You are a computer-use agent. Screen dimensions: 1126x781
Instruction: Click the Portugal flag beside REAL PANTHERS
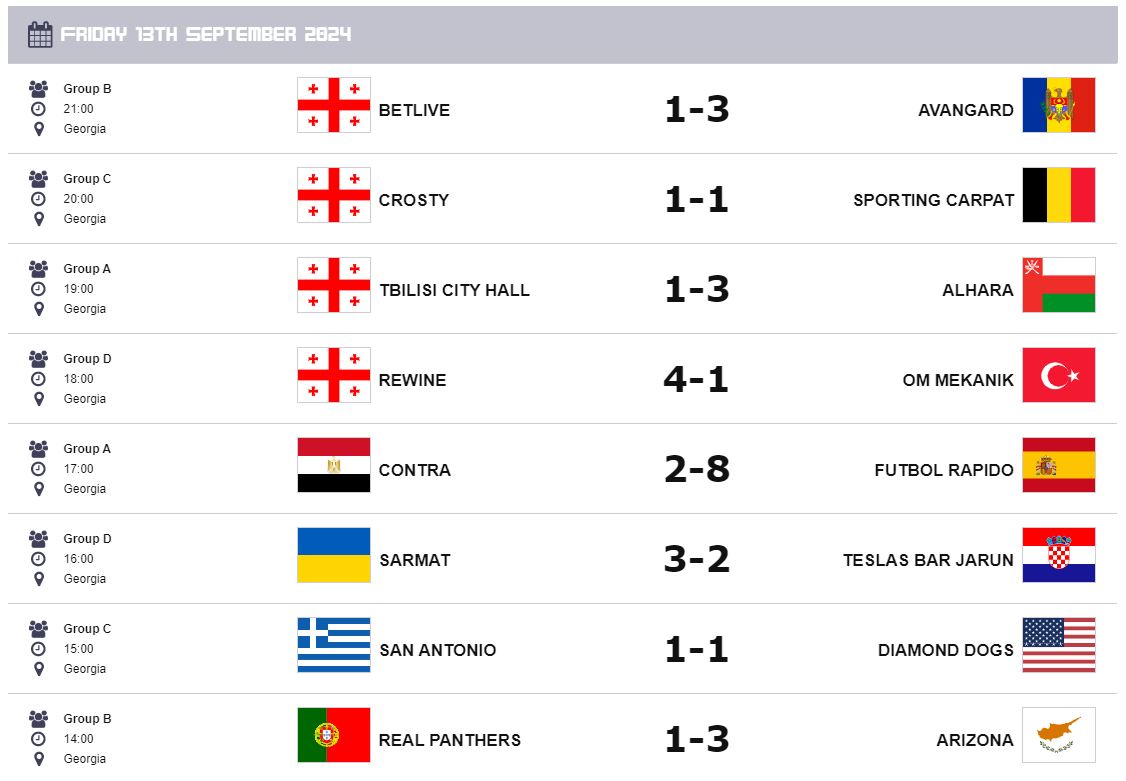tap(334, 735)
